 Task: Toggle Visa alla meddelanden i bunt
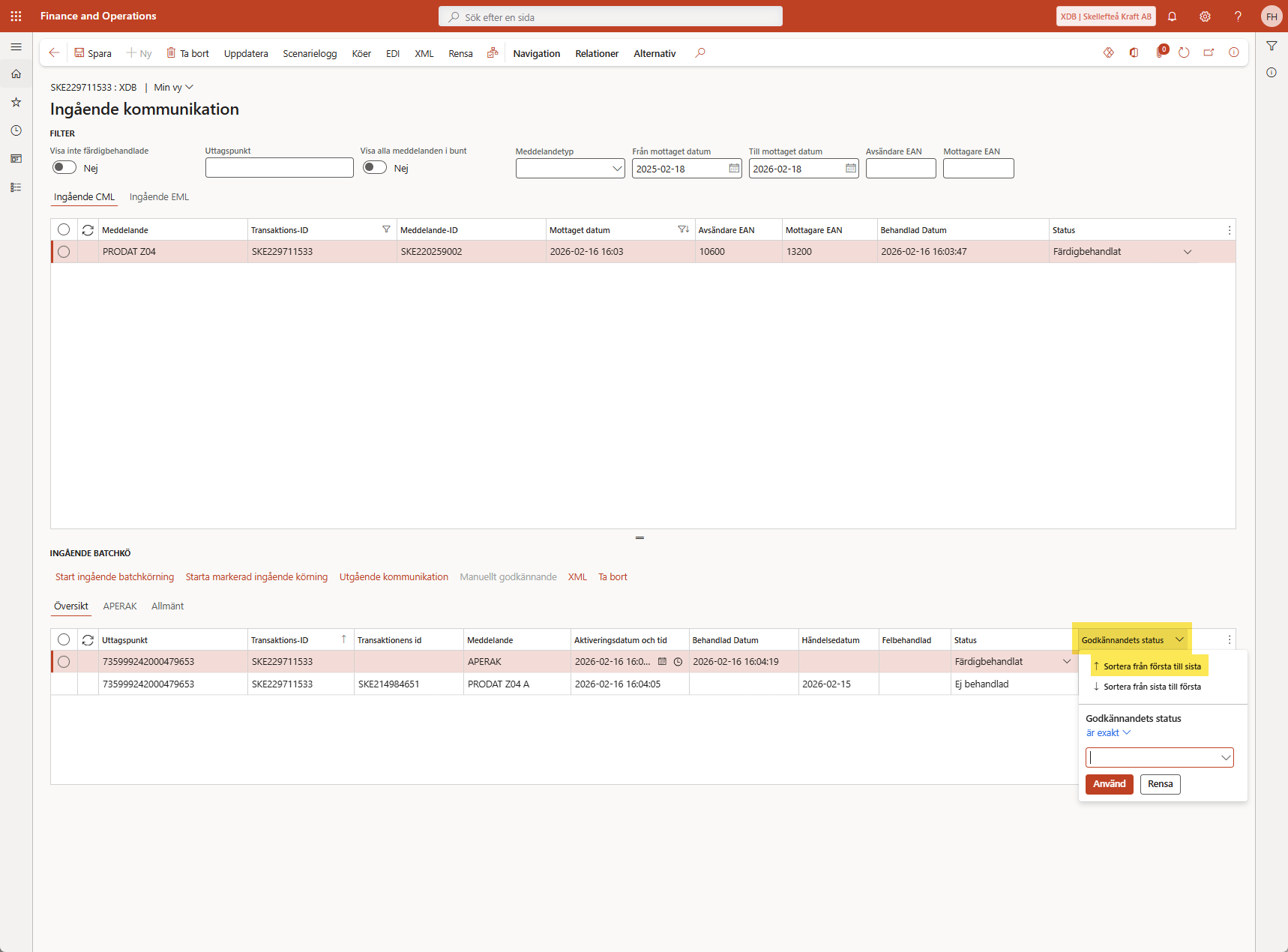point(375,168)
